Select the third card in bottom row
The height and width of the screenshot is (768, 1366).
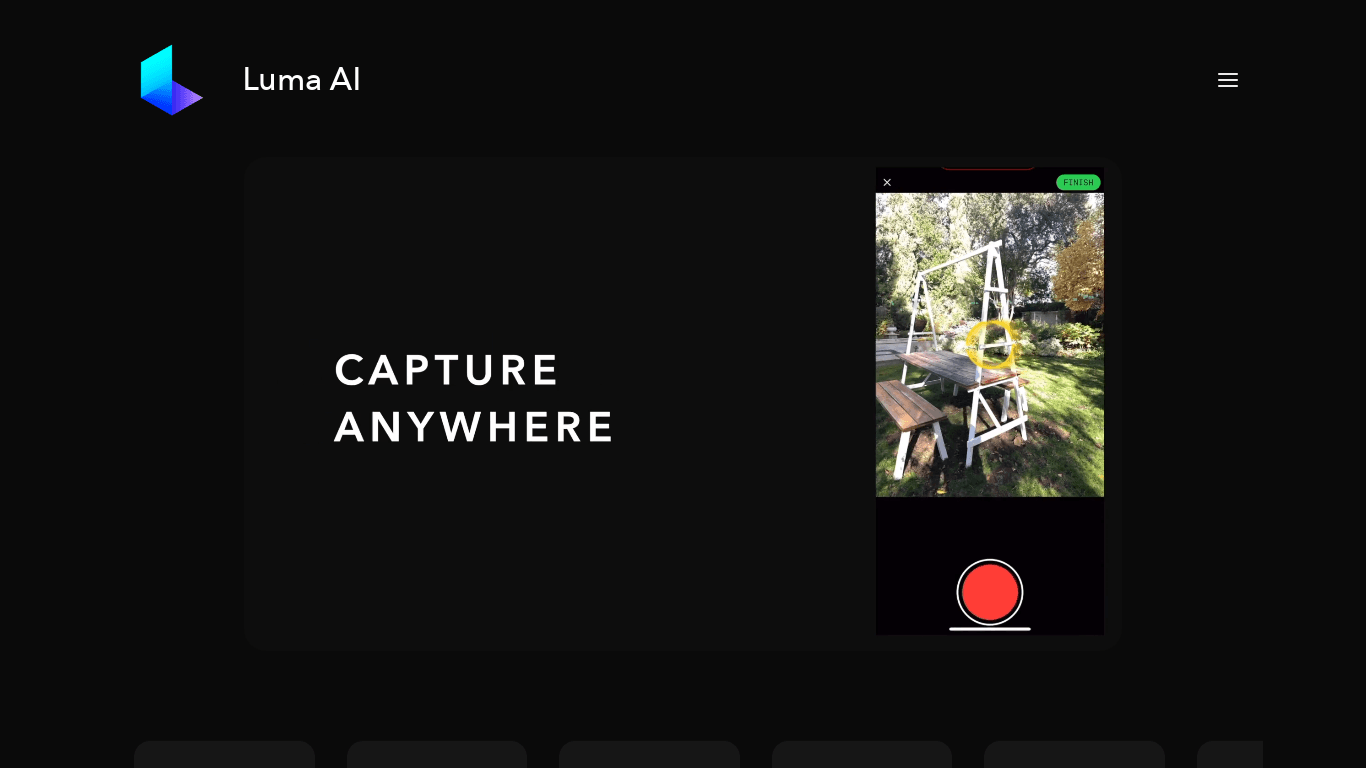(x=649, y=754)
